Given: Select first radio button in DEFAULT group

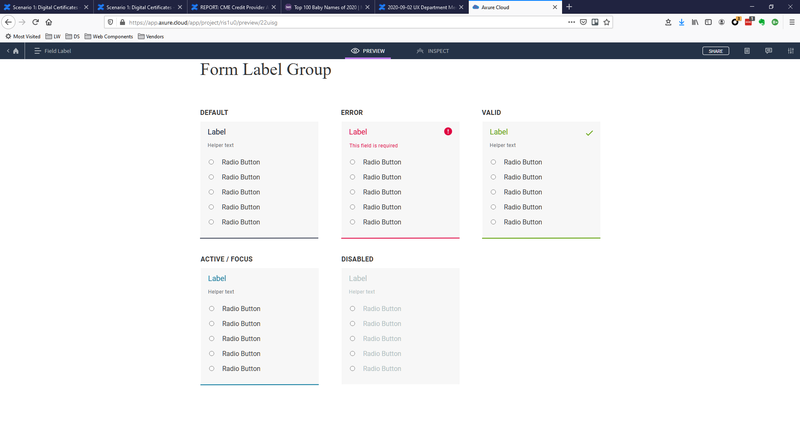Looking at the screenshot, I should click(211, 162).
